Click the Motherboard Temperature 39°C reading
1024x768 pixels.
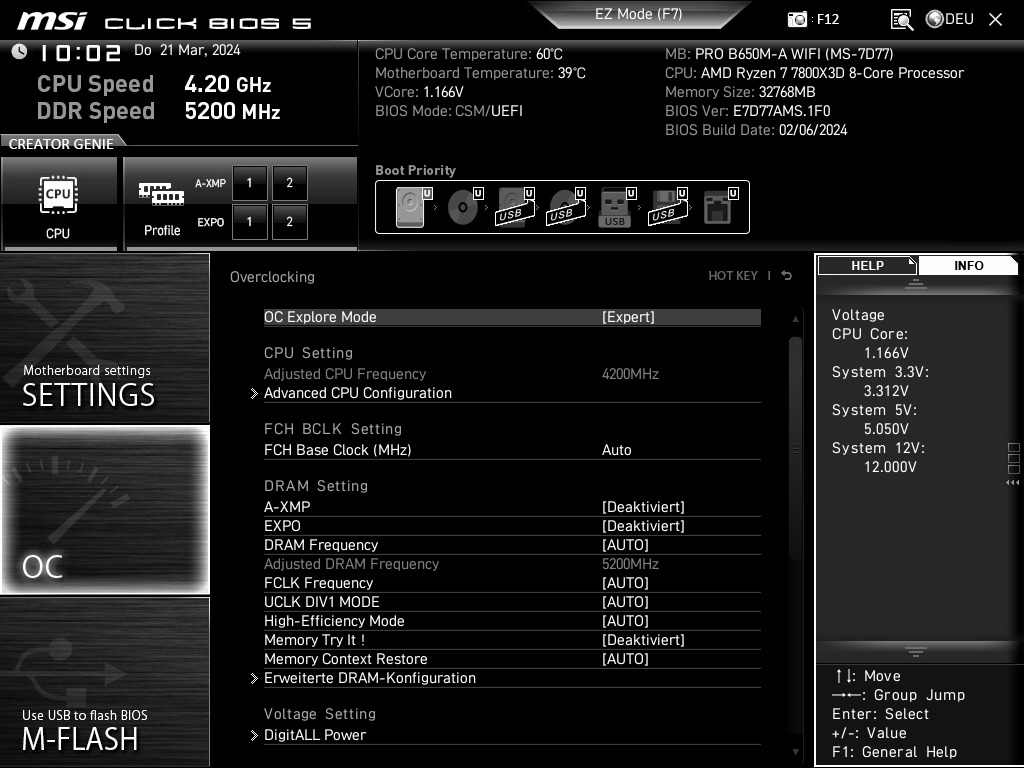click(480, 73)
